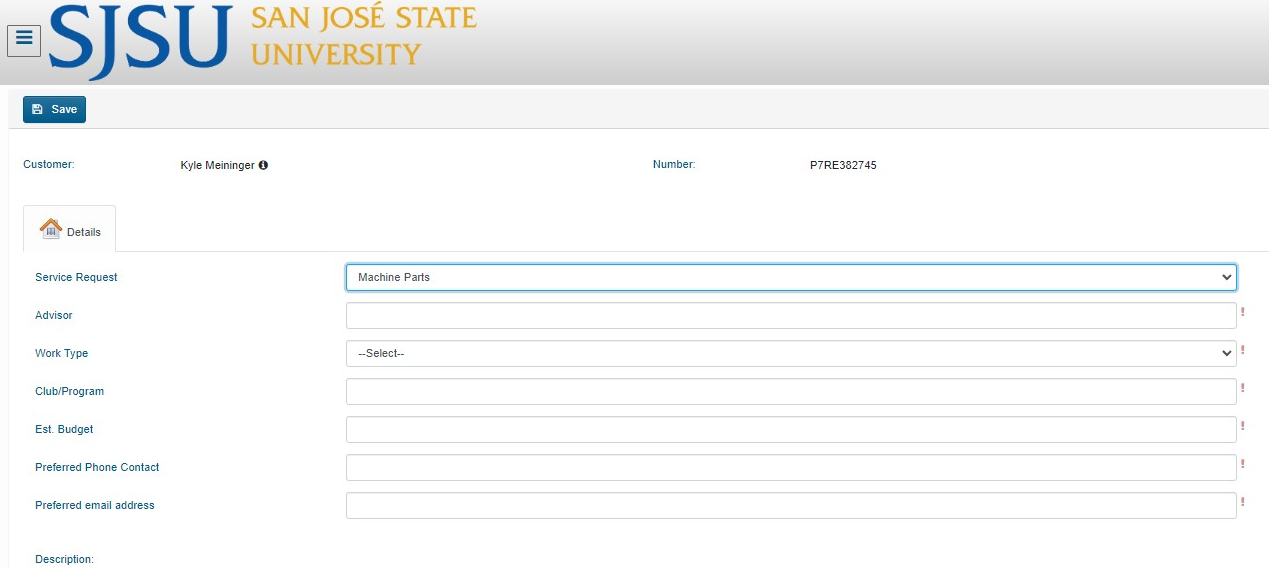The width and height of the screenshot is (1269, 568).
Task: Save the service request form
Action: pyautogui.click(x=54, y=109)
